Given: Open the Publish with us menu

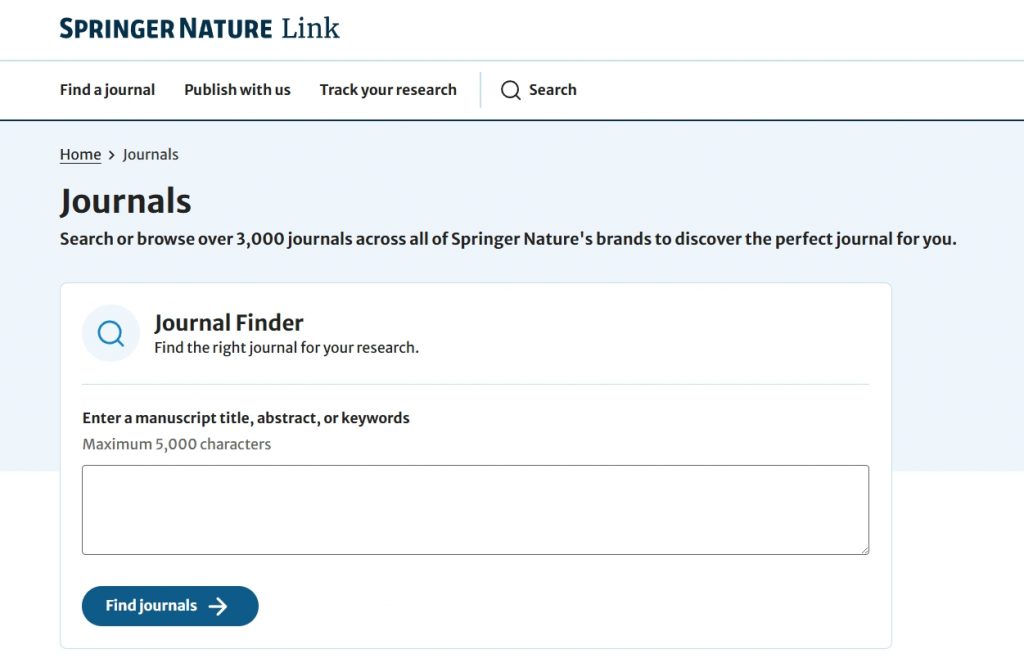Looking at the screenshot, I should (x=237, y=90).
